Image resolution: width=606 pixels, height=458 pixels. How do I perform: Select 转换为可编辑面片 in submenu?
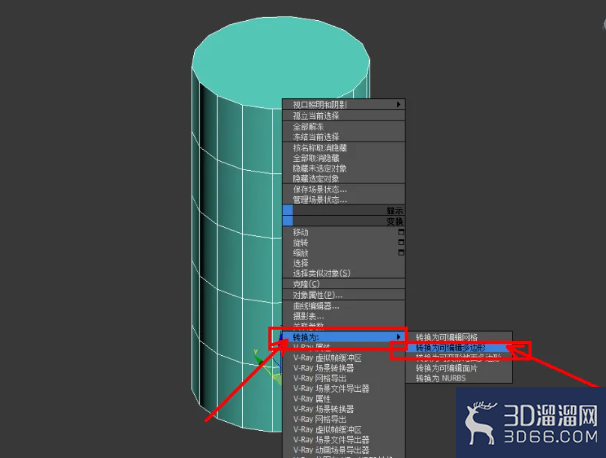pos(459,368)
